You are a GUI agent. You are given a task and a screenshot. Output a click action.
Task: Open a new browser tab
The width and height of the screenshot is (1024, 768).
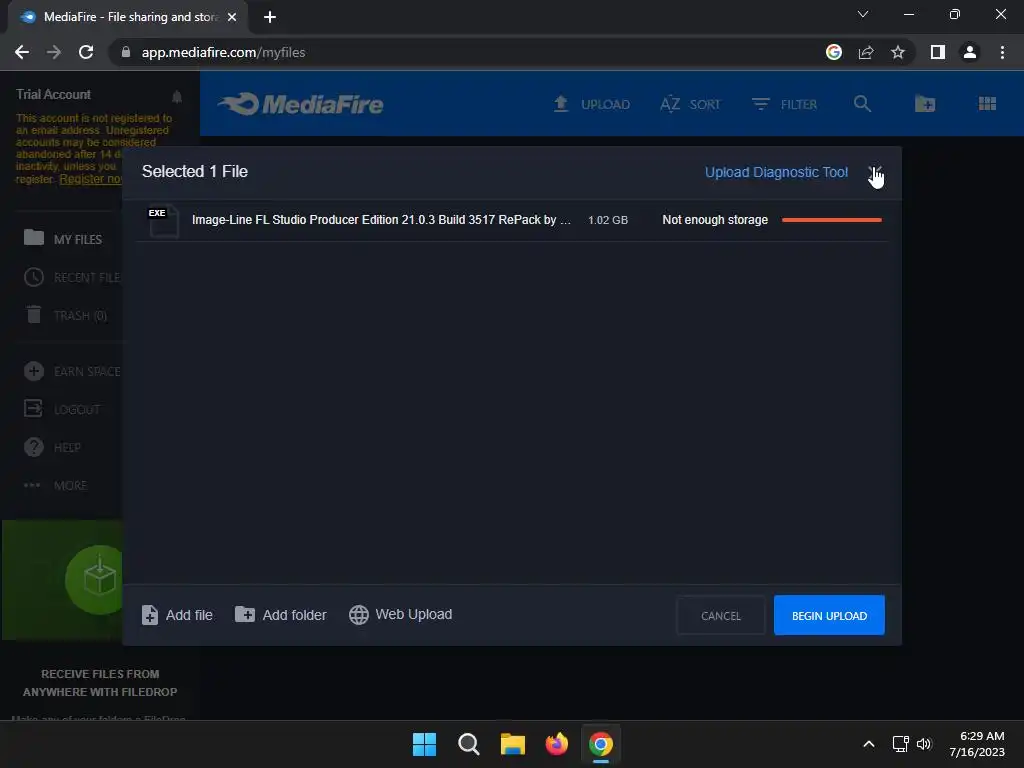(270, 17)
